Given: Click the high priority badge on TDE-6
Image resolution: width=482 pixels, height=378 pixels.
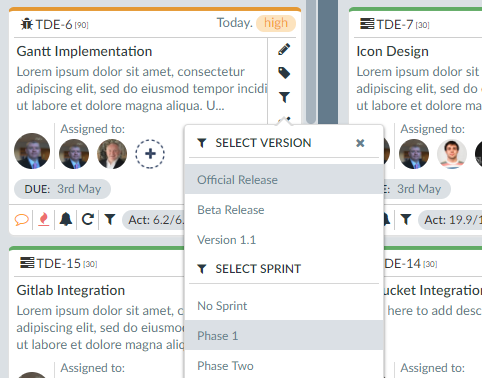Looking at the screenshot, I should [276, 23].
